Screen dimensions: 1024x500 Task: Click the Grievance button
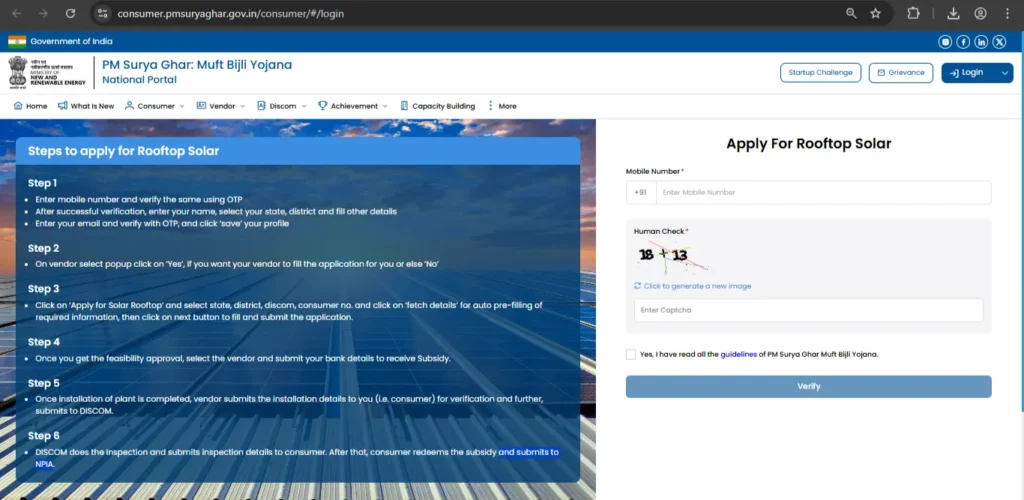[x=900, y=73]
